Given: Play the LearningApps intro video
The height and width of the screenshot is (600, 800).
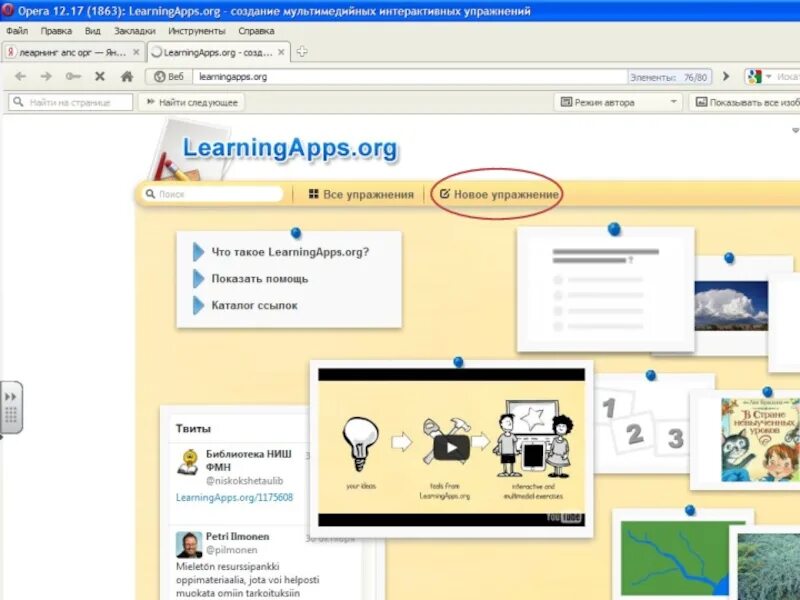Looking at the screenshot, I should click(452, 447).
